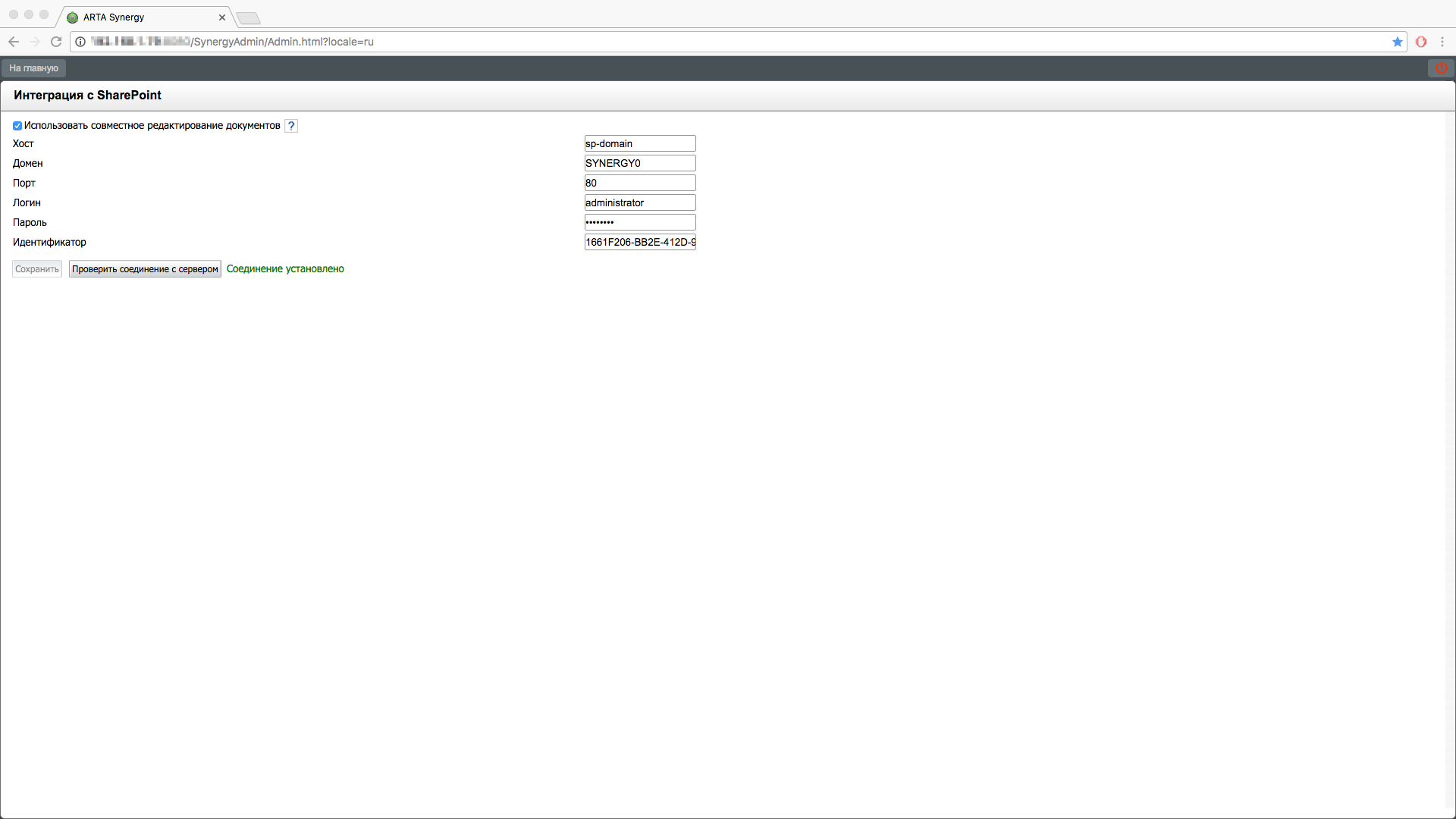Toggle collaborative document editing checkbox
This screenshot has width=1456, height=819.
17,126
